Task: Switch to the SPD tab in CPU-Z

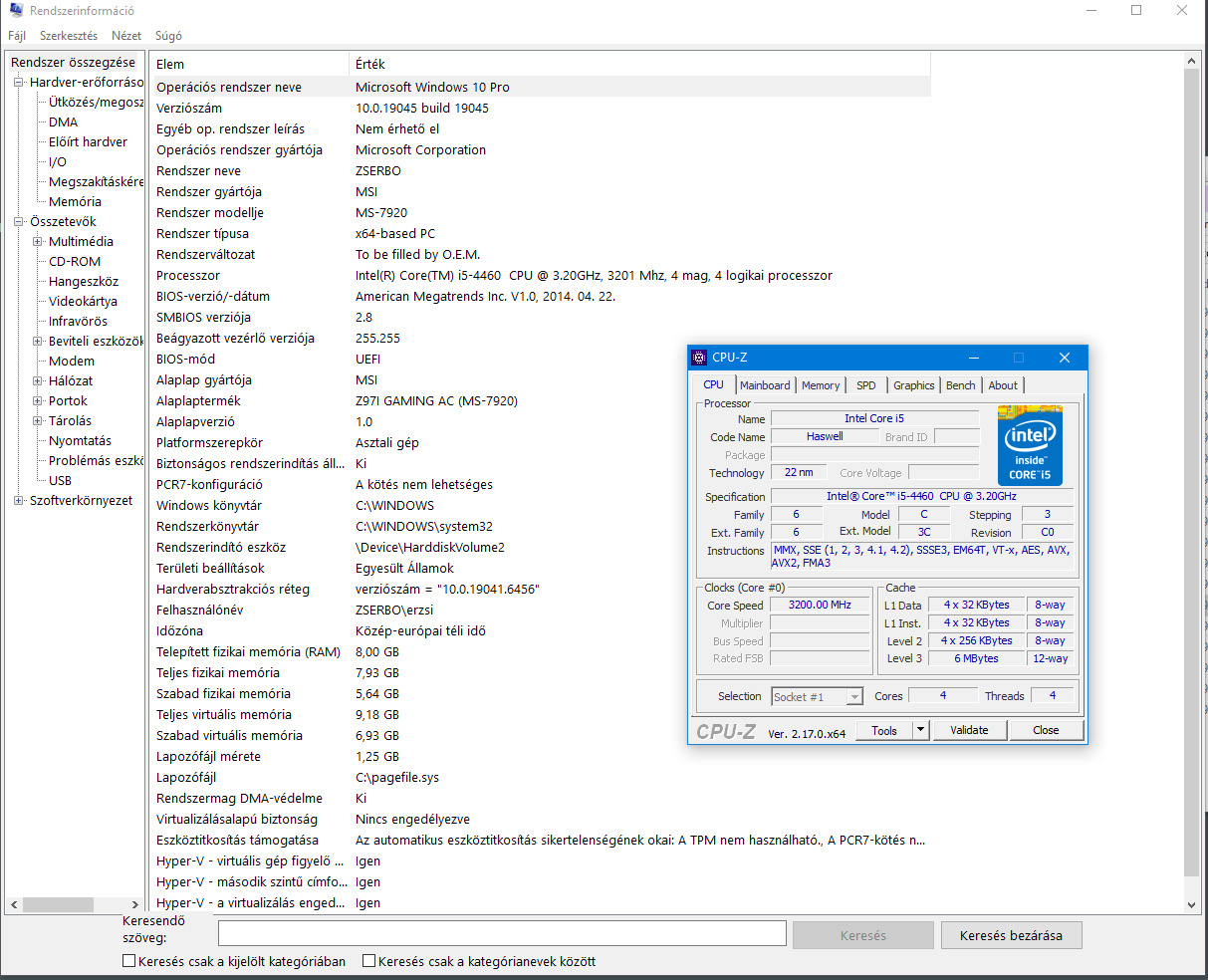Action: [866, 385]
